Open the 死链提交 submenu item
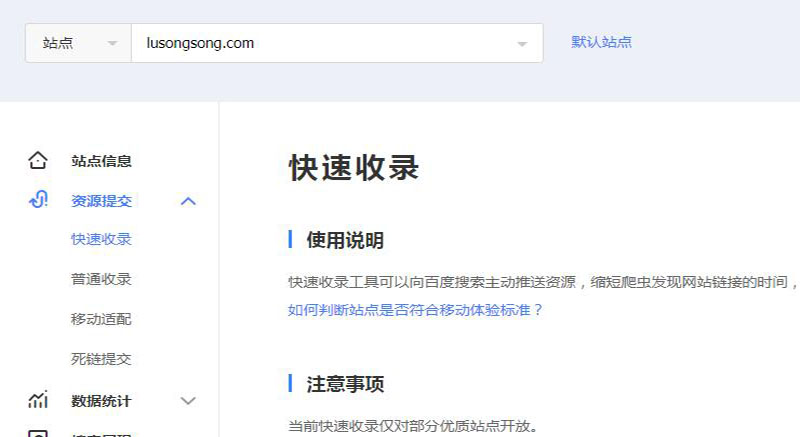The height and width of the screenshot is (437, 800). pos(101,359)
